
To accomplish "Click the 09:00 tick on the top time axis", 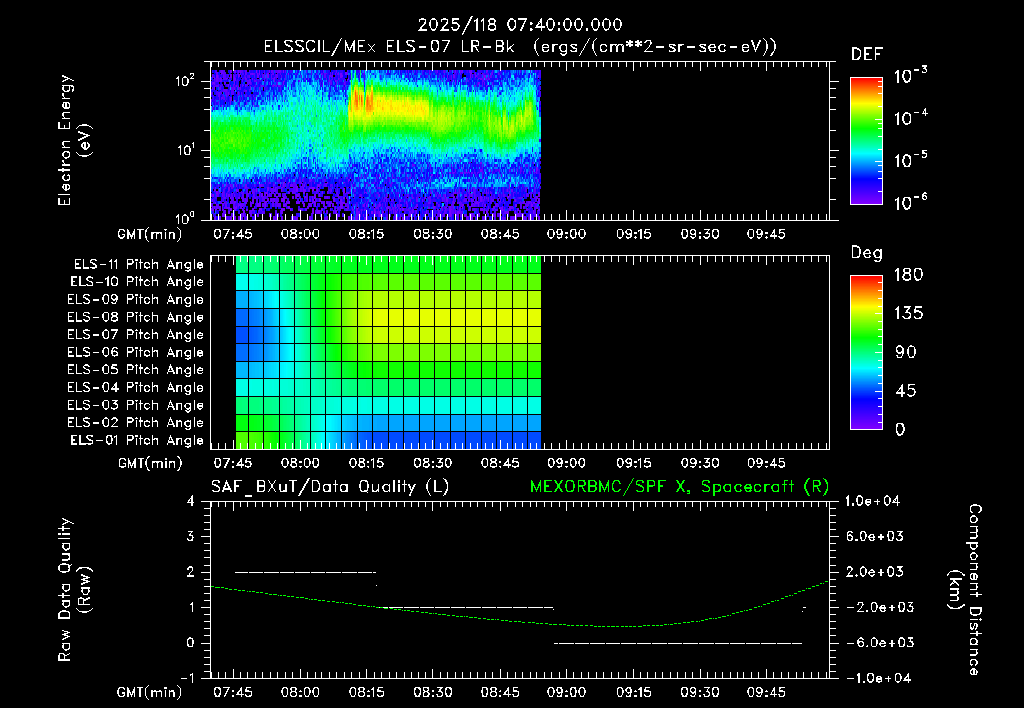I will point(566,234).
